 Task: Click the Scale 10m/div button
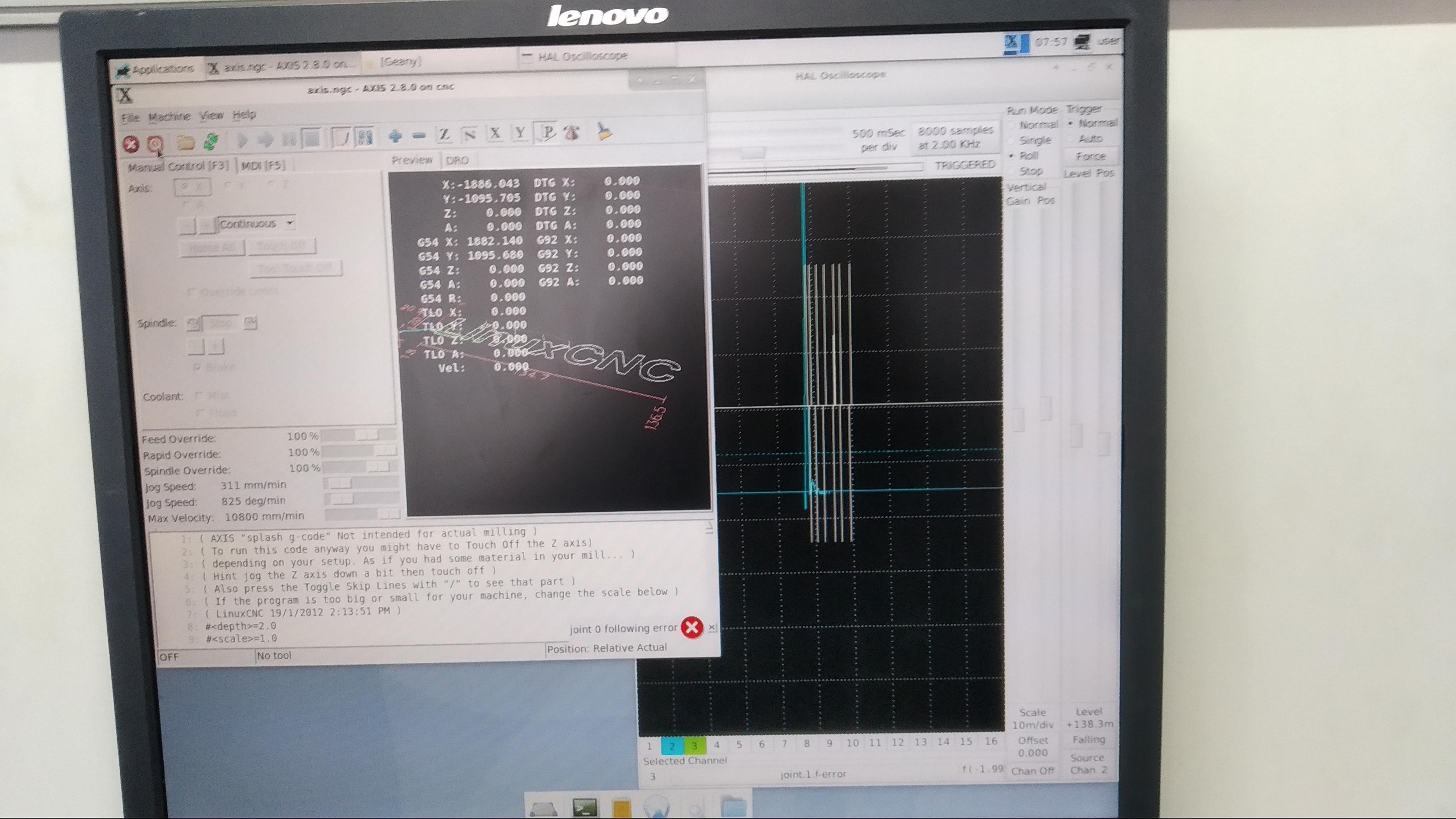1033,718
